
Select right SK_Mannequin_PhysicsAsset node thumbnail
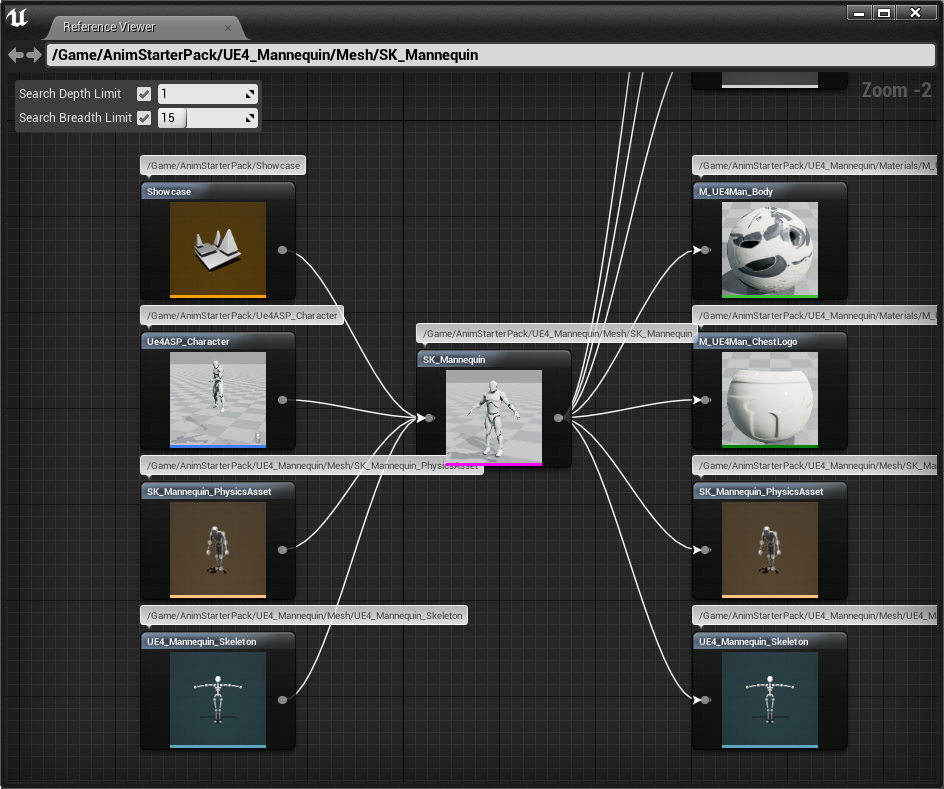[769, 549]
